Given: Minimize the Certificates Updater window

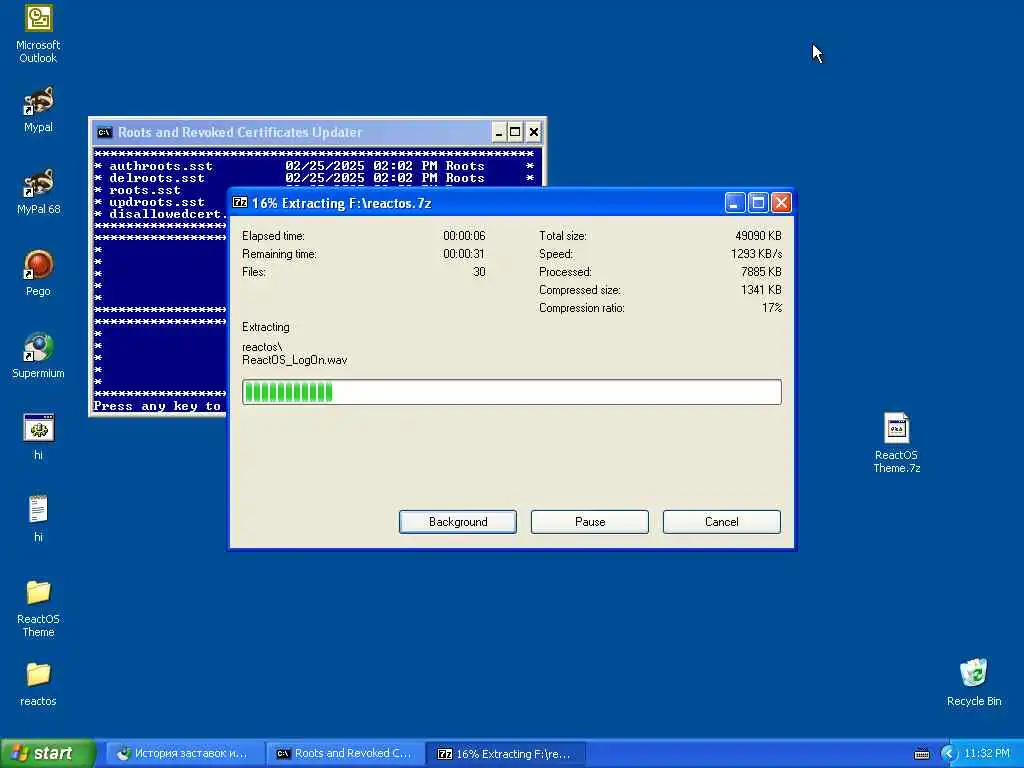Looking at the screenshot, I should pyautogui.click(x=499, y=133).
